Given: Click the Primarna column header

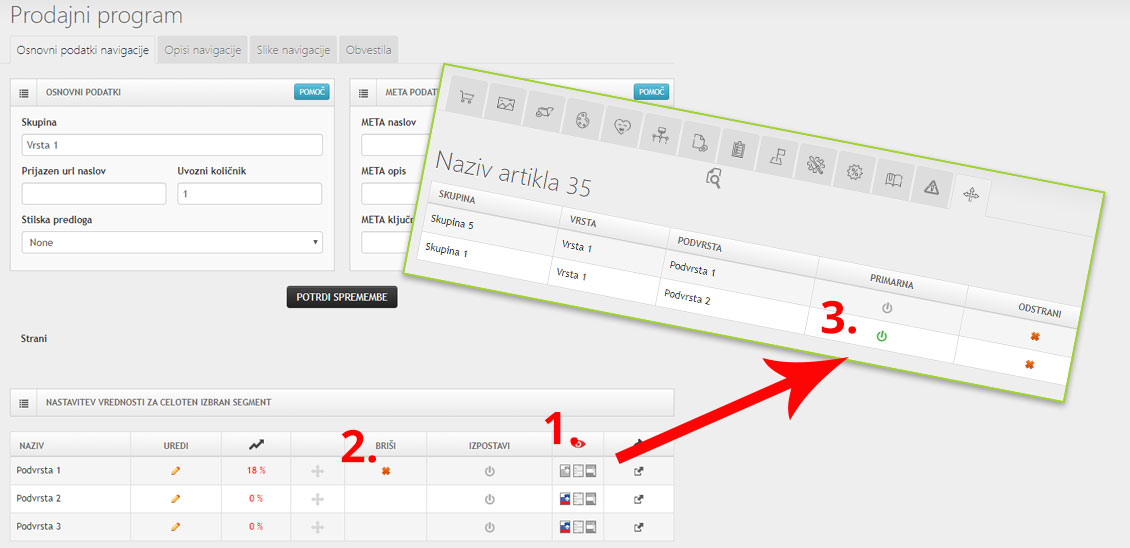Looking at the screenshot, I should click(x=891, y=284).
